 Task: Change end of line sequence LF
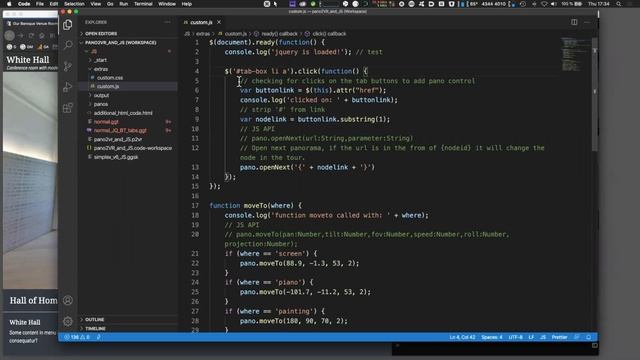pyautogui.click(x=531, y=337)
